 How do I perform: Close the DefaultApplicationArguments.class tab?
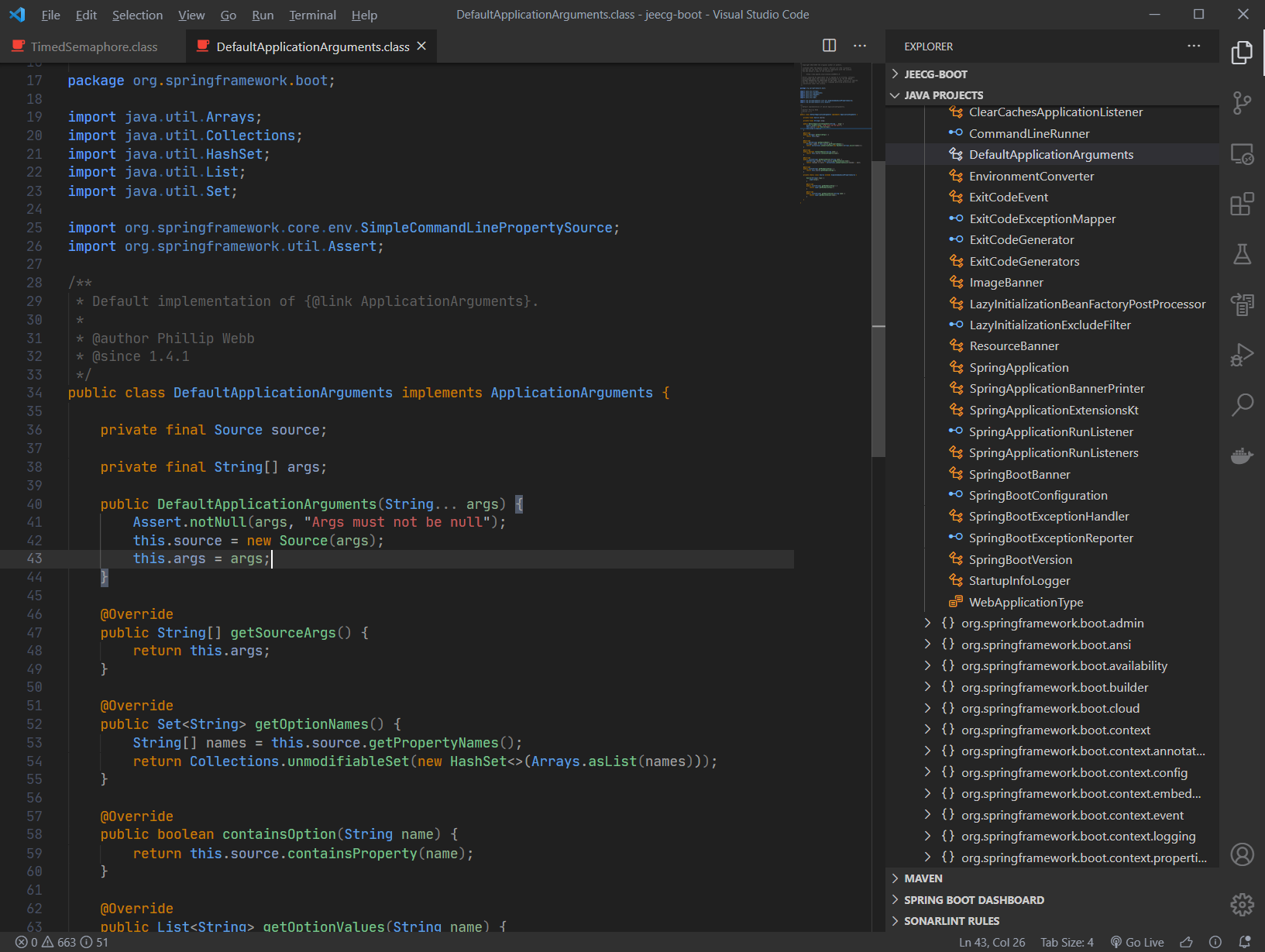(x=421, y=46)
